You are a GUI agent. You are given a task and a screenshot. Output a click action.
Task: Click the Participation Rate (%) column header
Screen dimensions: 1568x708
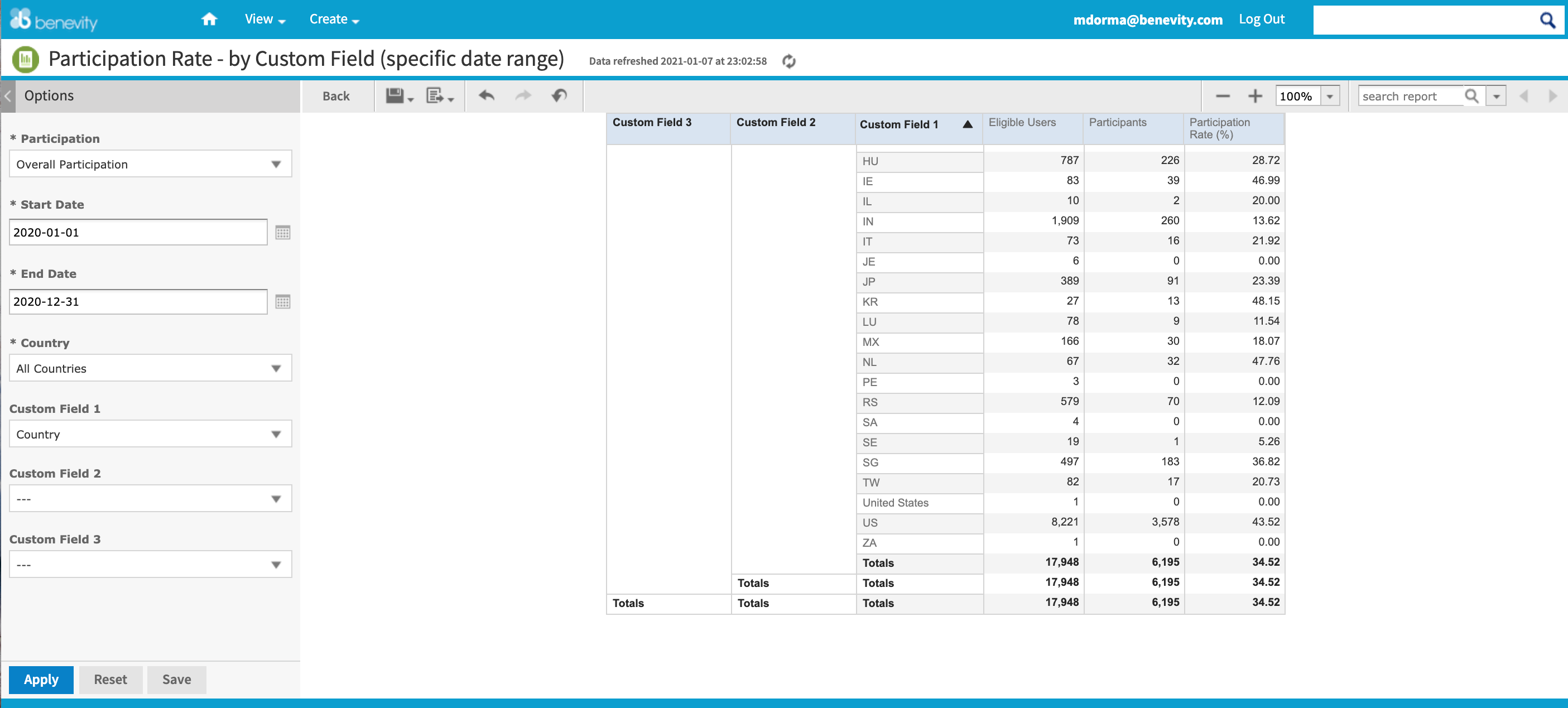pos(1234,128)
